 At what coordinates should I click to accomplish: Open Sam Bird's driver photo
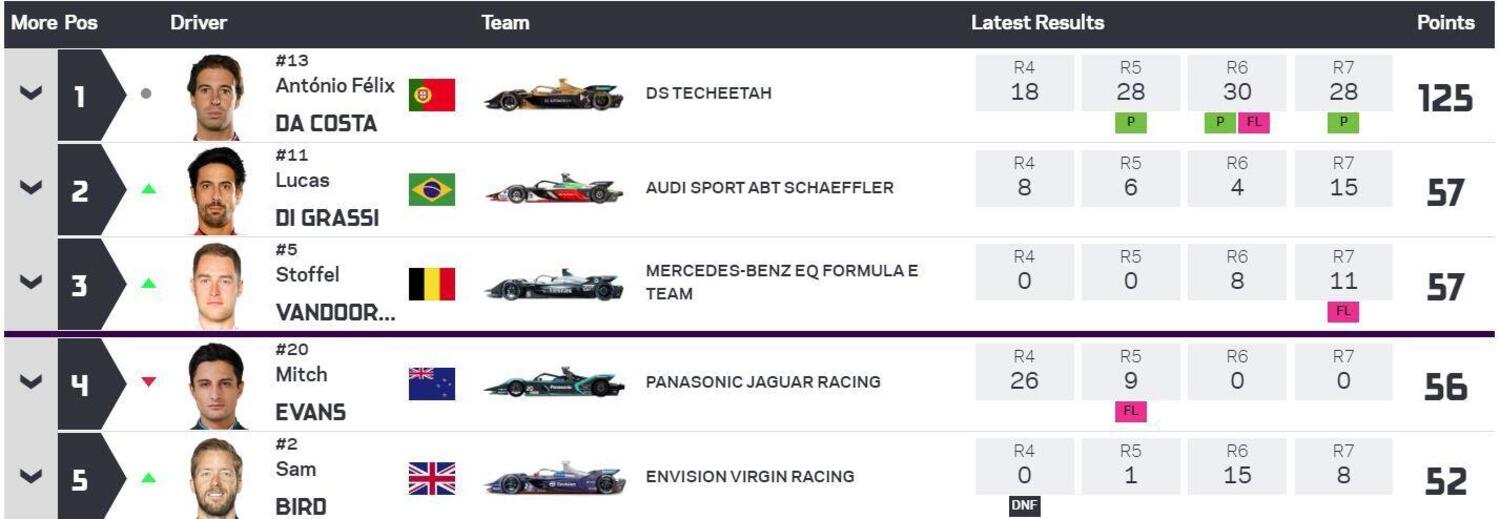click(x=216, y=478)
